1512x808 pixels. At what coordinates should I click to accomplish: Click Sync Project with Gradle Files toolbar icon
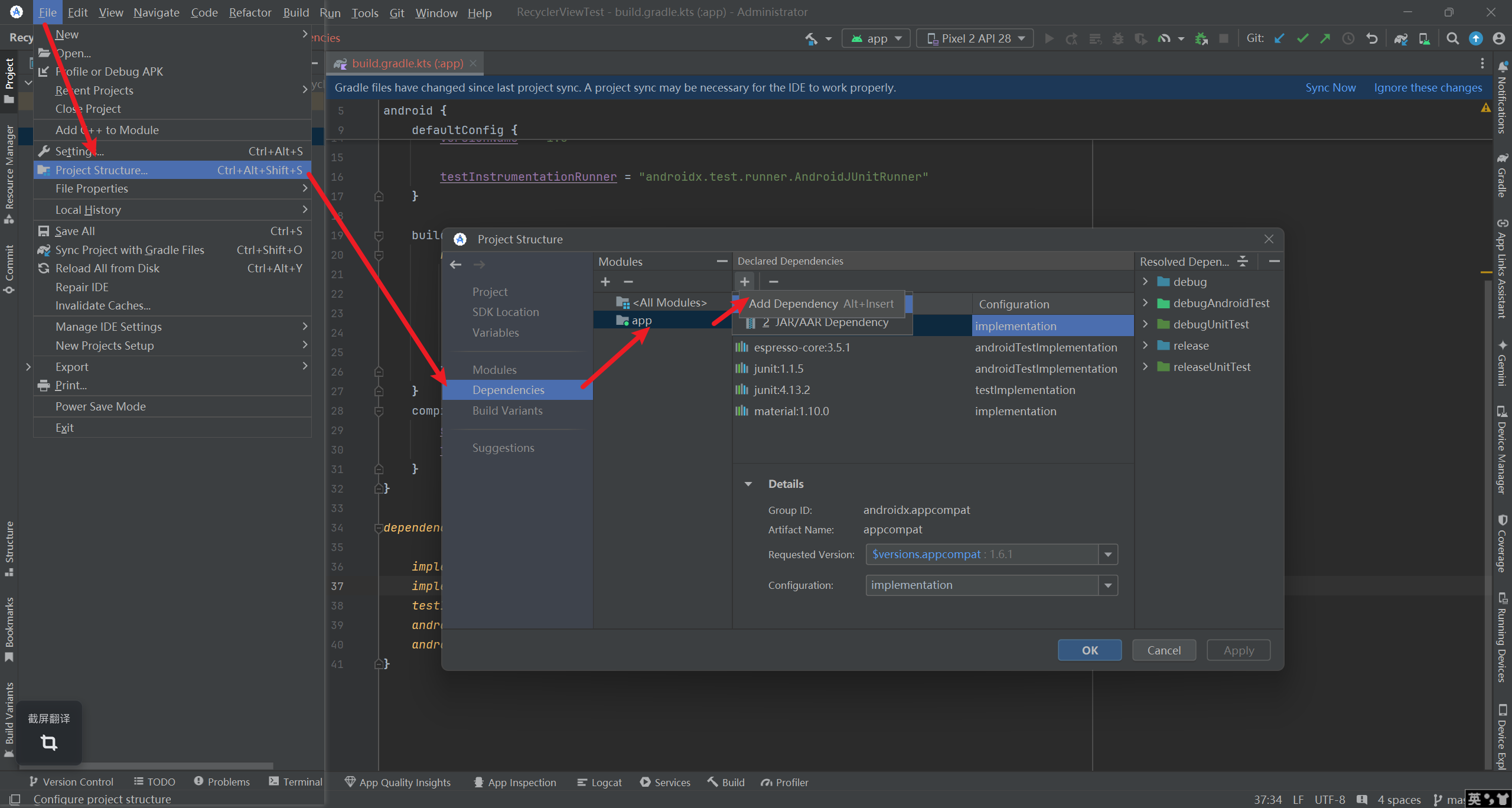(1401, 39)
